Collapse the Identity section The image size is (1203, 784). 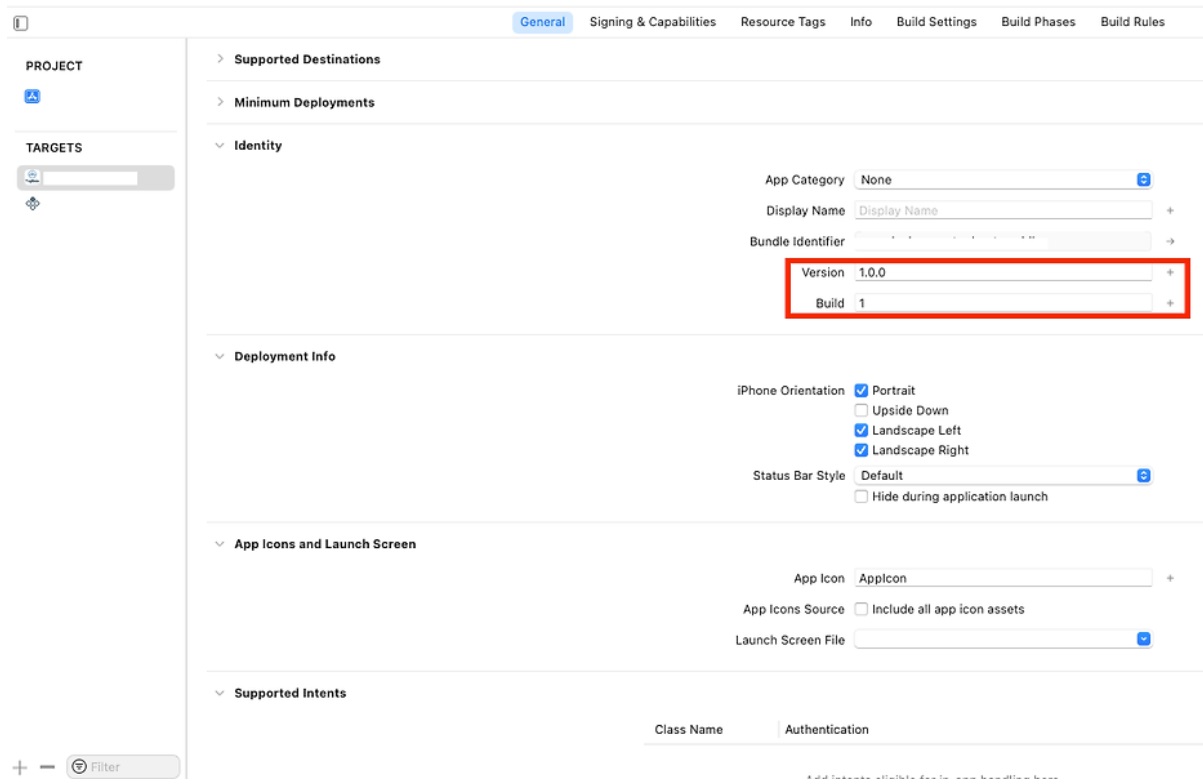(x=220, y=145)
